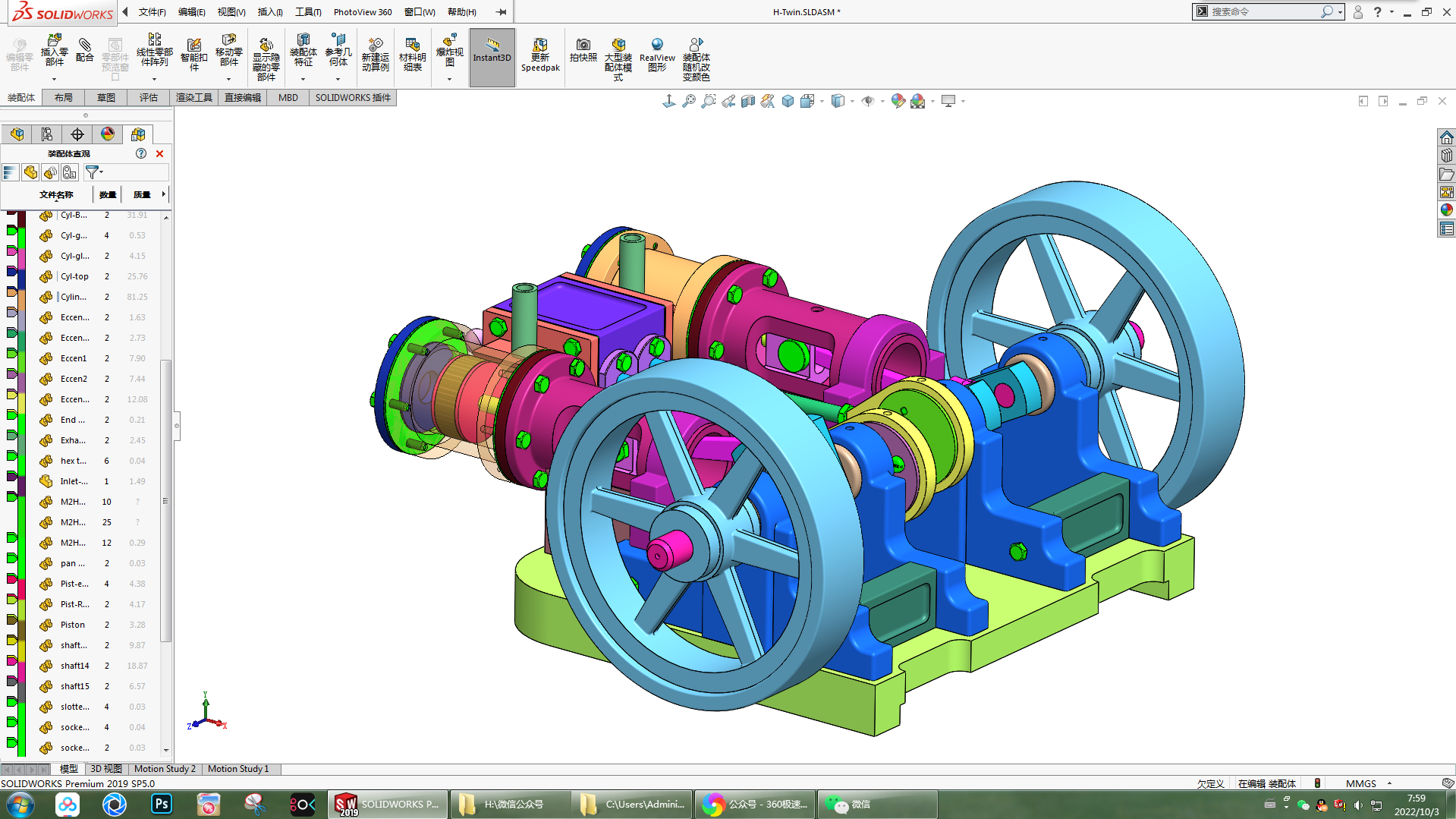Screen dimensions: 1456x819
Task: Select the Zoom to Area icon
Action: 709,101
